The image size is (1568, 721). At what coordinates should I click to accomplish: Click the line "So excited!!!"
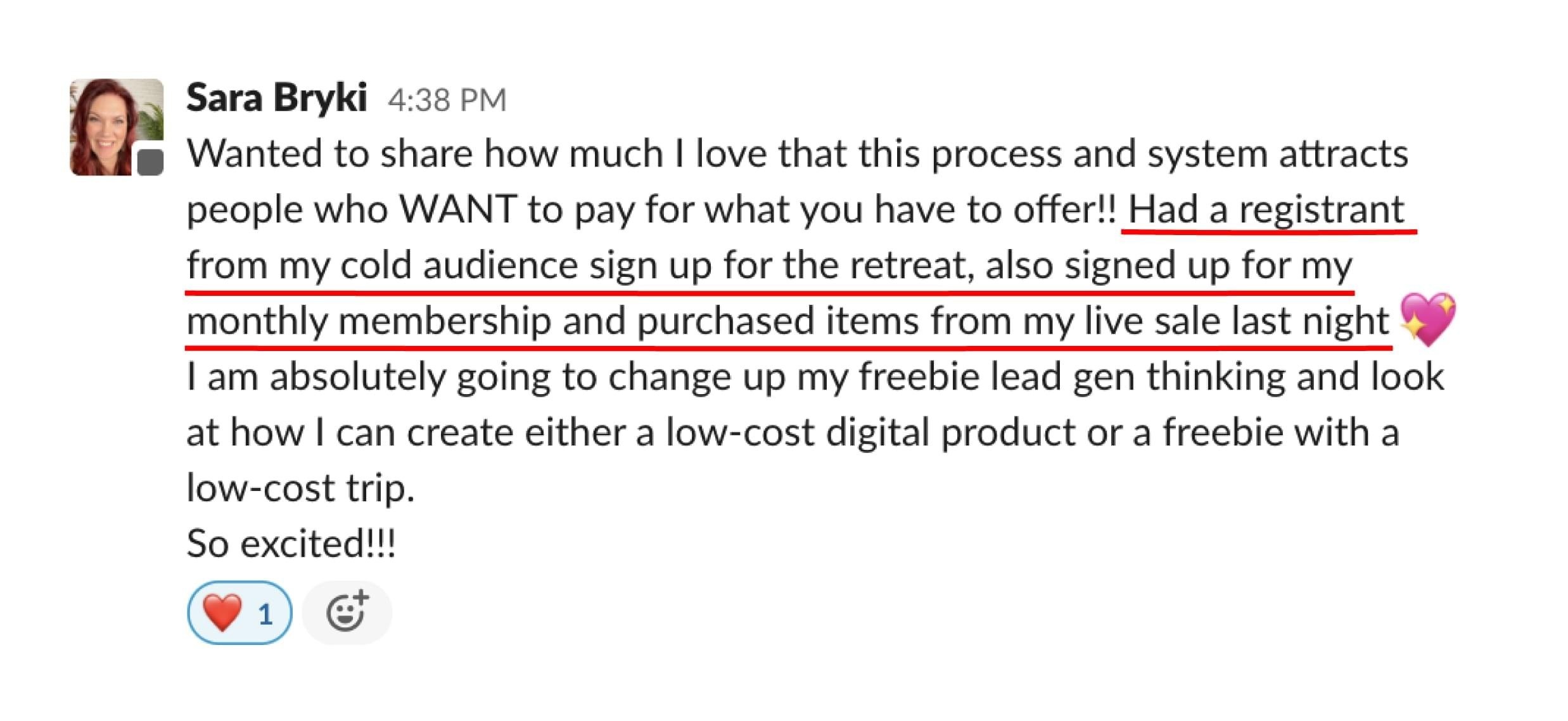coord(291,544)
